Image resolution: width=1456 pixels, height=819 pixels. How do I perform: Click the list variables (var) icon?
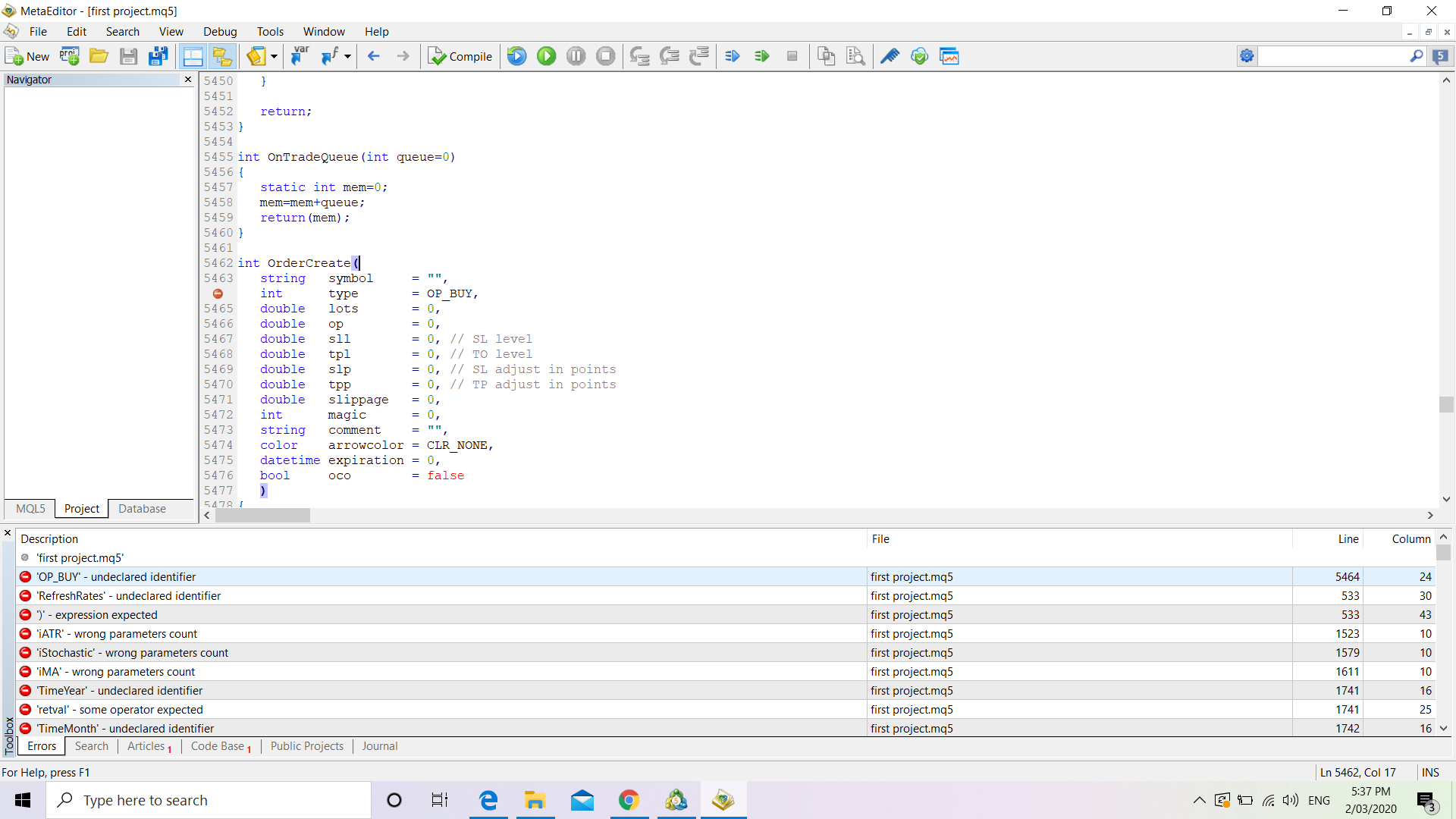[x=300, y=56]
